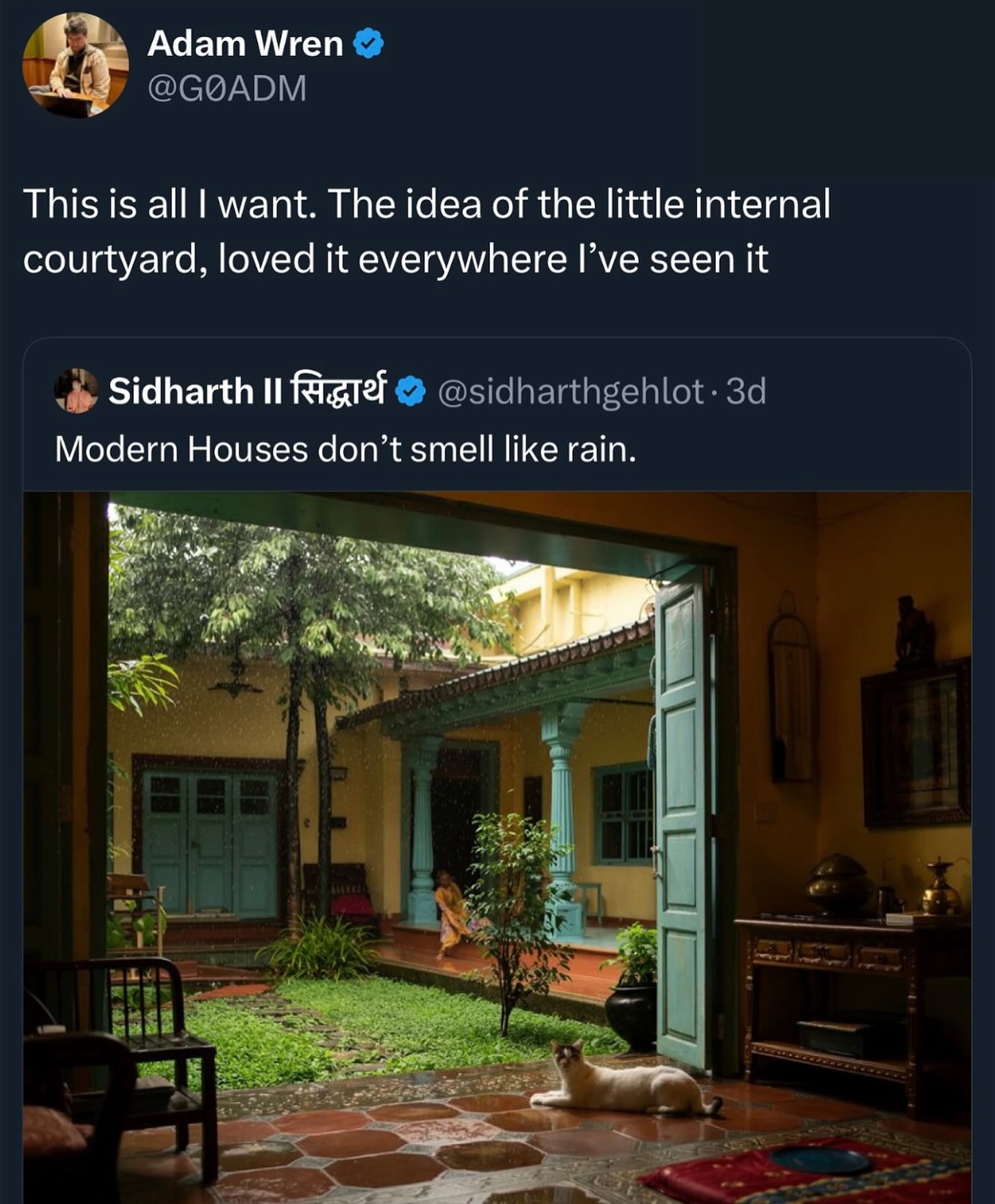Image resolution: width=995 pixels, height=1204 pixels.
Task: Click the brass pot on the console table
Action: click(x=839, y=885)
